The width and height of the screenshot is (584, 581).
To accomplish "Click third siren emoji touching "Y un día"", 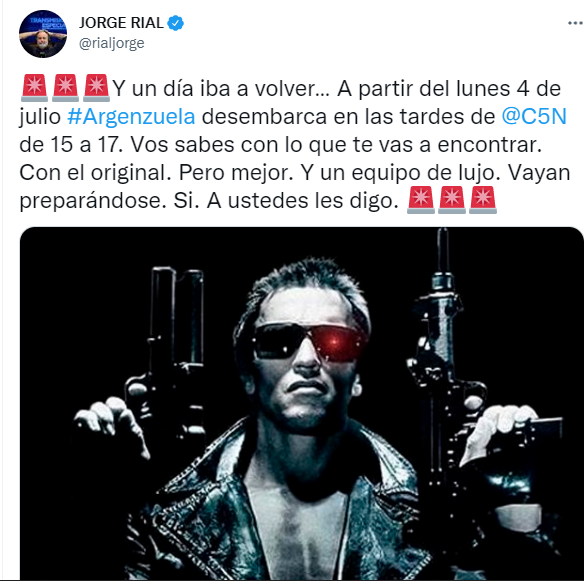I will 96,88.
